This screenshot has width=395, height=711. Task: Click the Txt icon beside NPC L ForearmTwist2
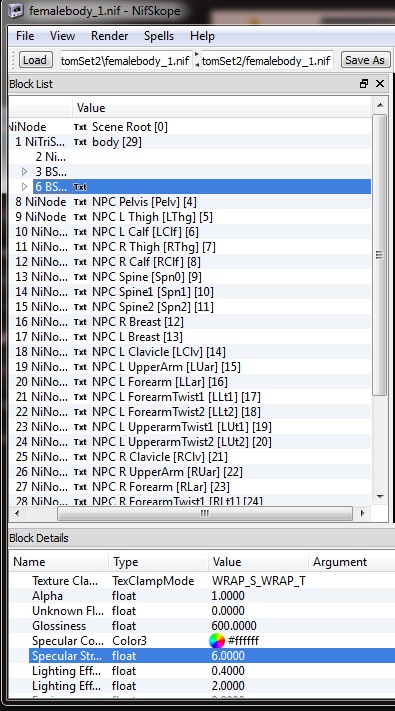tap(80, 412)
